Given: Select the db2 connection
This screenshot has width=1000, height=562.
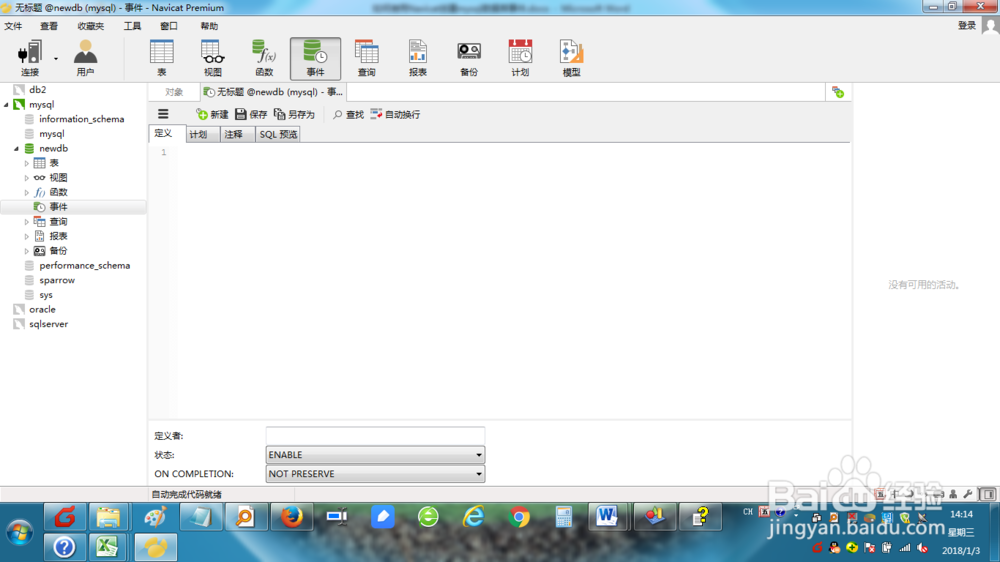Looking at the screenshot, I should pyautogui.click(x=37, y=90).
